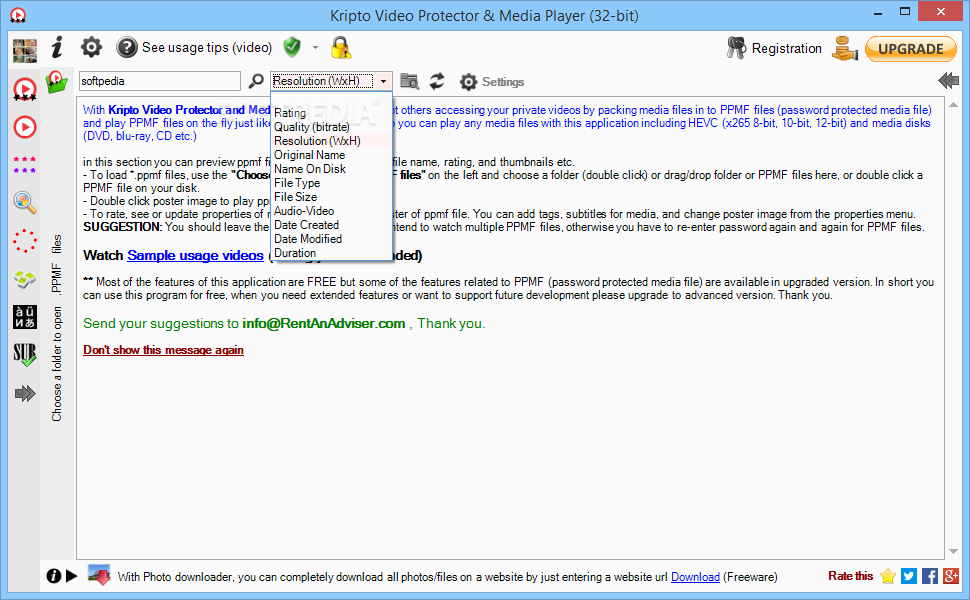The image size is (970, 600).
Task: Expand the arrow next to green shield
Action: [315, 48]
